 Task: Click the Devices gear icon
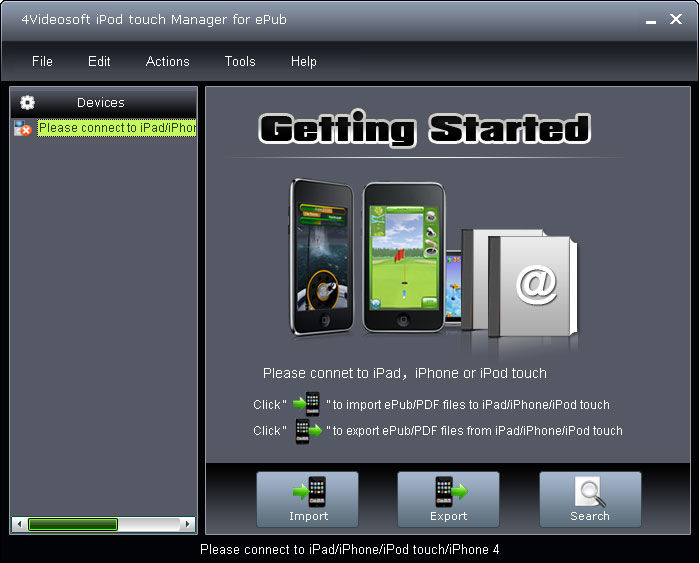[27, 102]
